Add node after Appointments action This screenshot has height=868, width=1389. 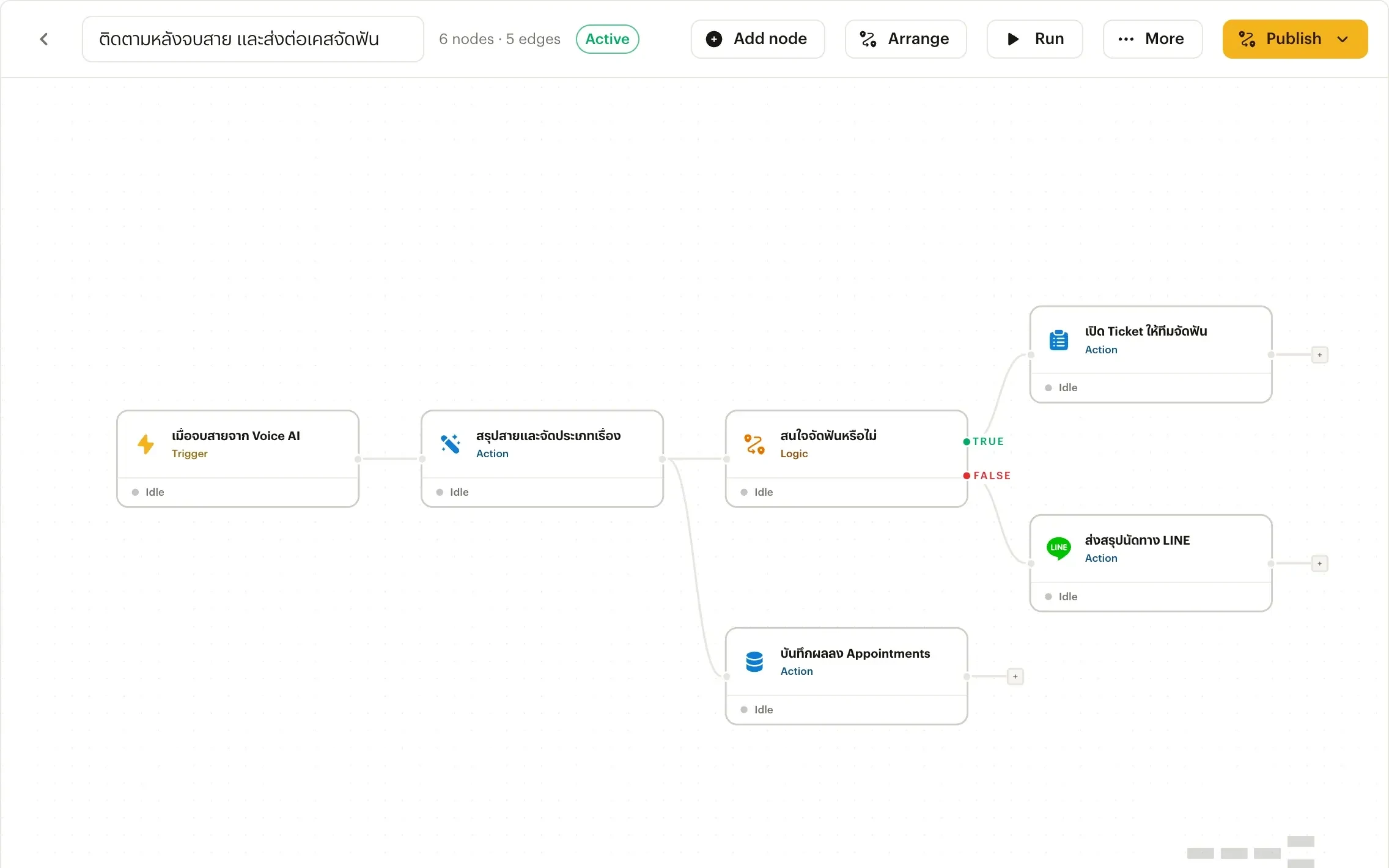pyautogui.click(x=1015, y=677)
